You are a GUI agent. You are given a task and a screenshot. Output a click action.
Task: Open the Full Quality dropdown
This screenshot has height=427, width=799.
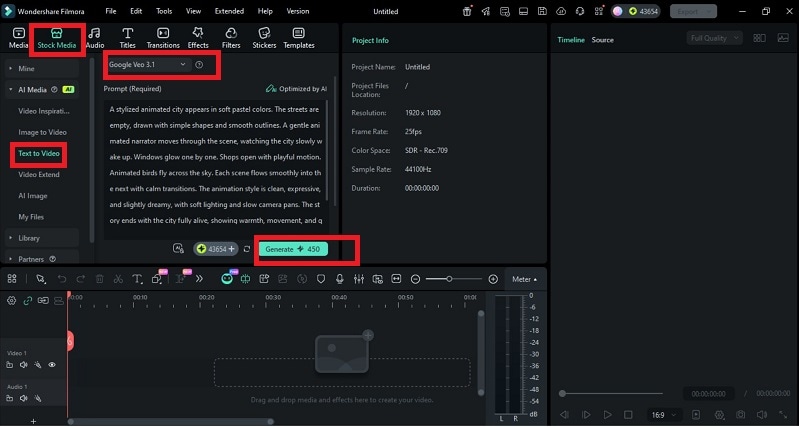[714, 38]
